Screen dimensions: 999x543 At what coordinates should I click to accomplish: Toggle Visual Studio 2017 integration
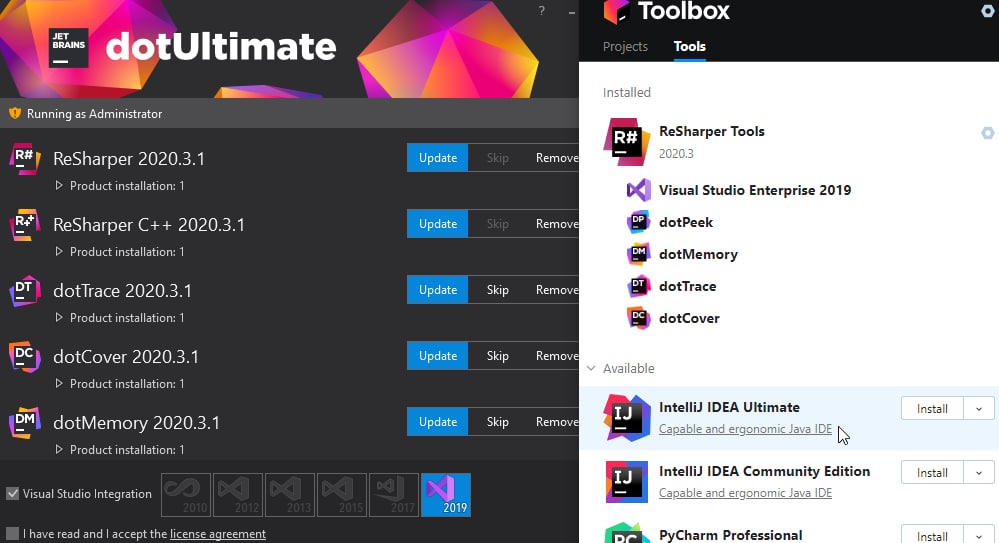tap(394, 495)
